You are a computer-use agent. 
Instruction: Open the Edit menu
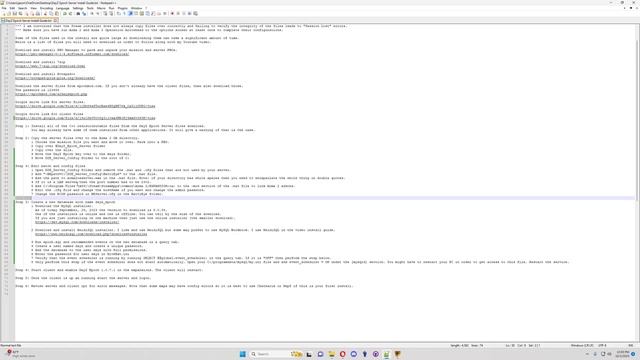click(x=12, y=8)
